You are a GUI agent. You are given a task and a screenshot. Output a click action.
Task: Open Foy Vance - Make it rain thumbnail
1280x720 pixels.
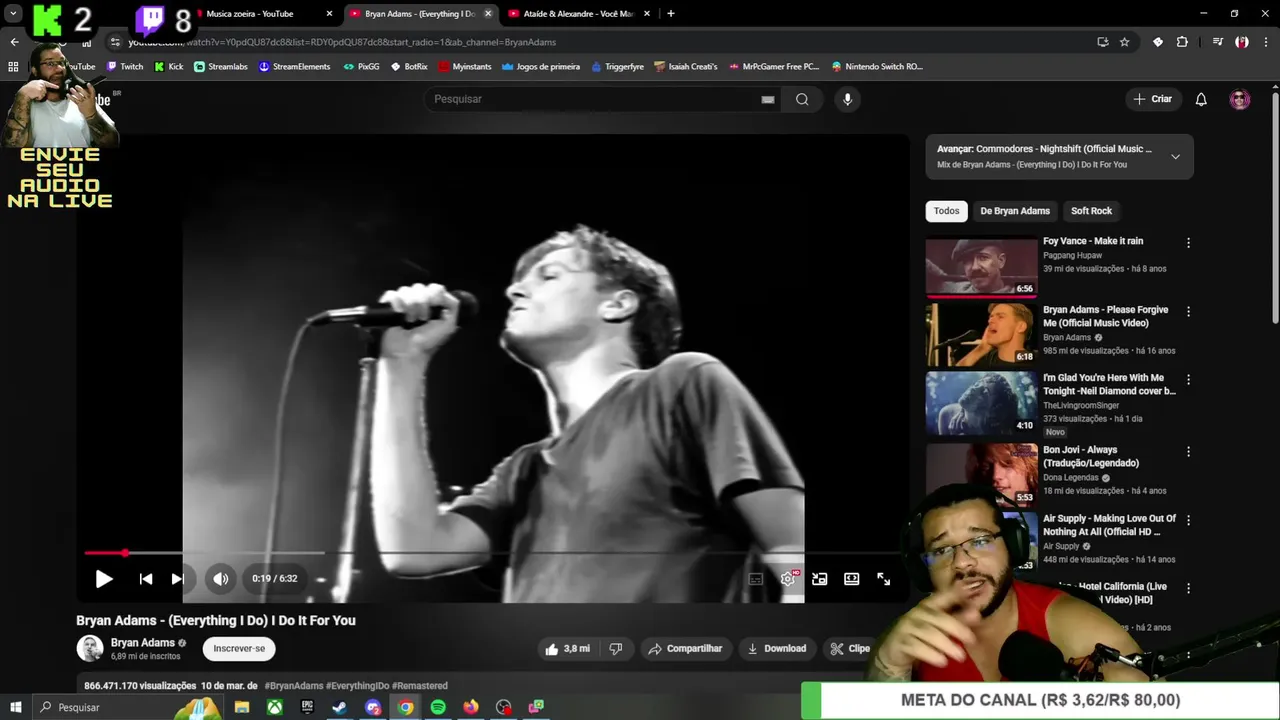[981, 267]
